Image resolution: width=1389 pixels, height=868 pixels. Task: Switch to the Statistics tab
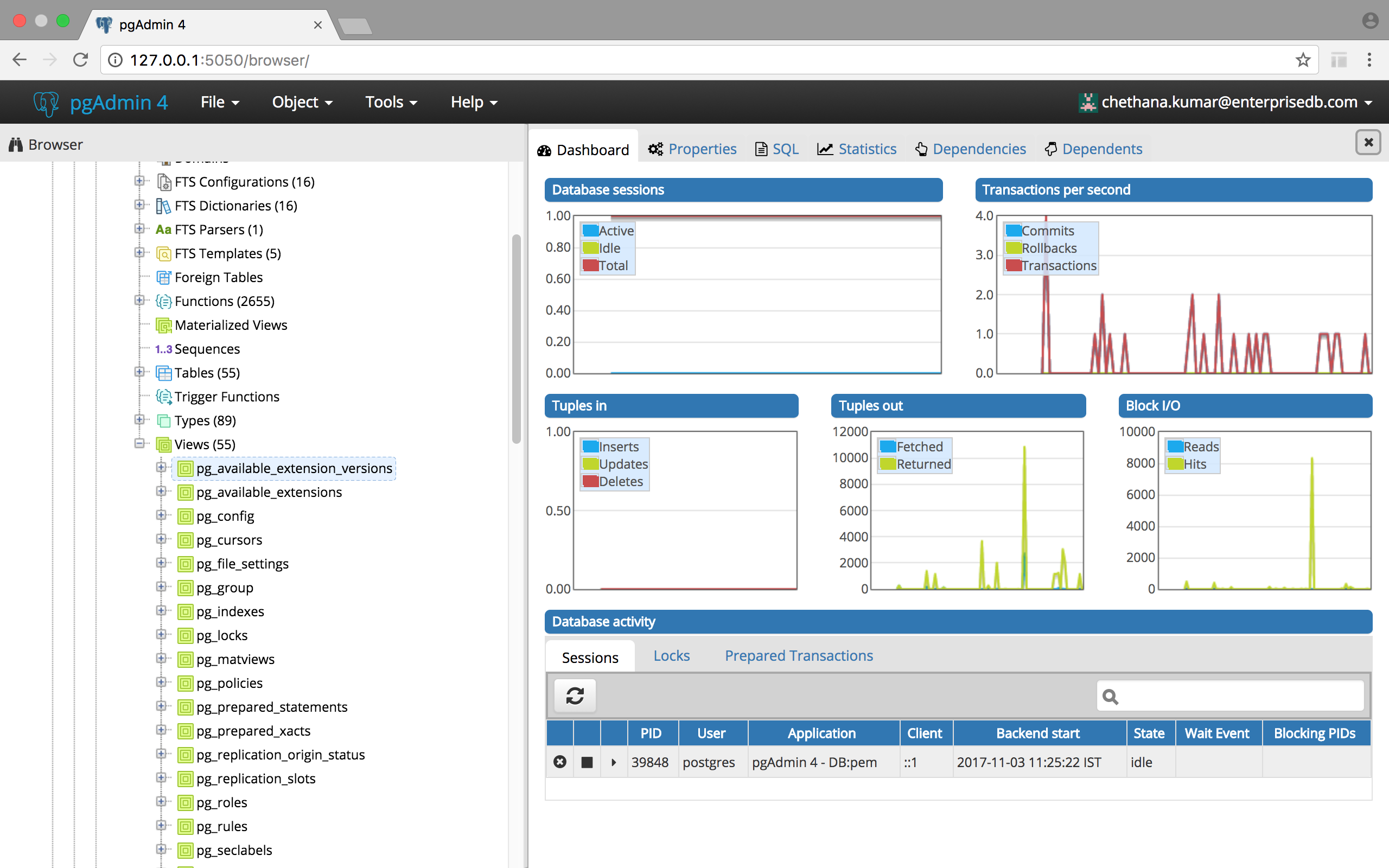coord(857,149)
